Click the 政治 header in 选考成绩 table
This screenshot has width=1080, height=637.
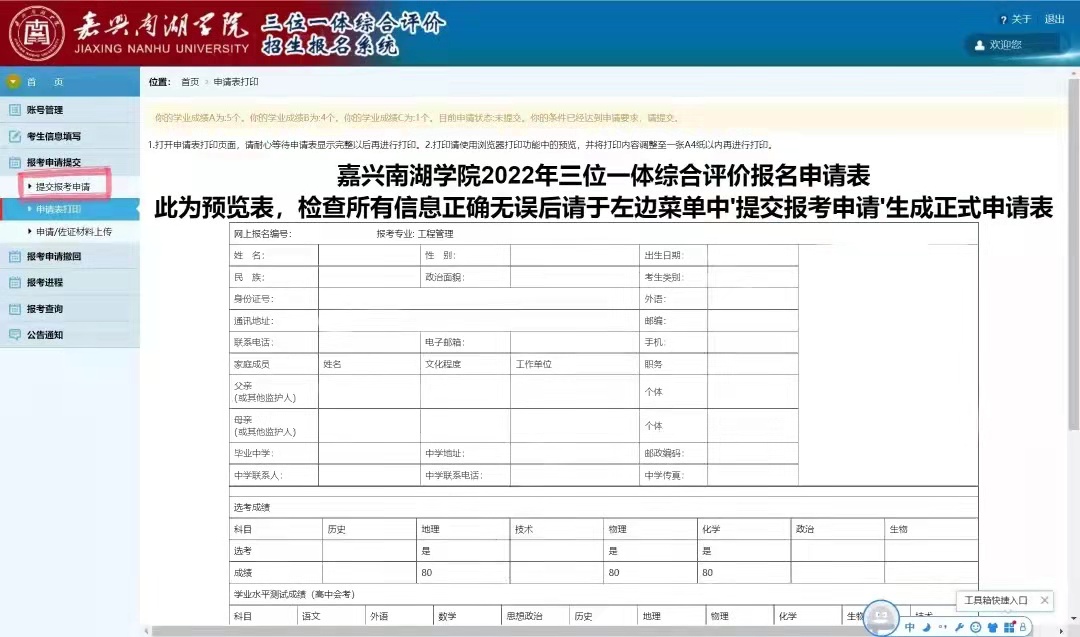[838, 530]
